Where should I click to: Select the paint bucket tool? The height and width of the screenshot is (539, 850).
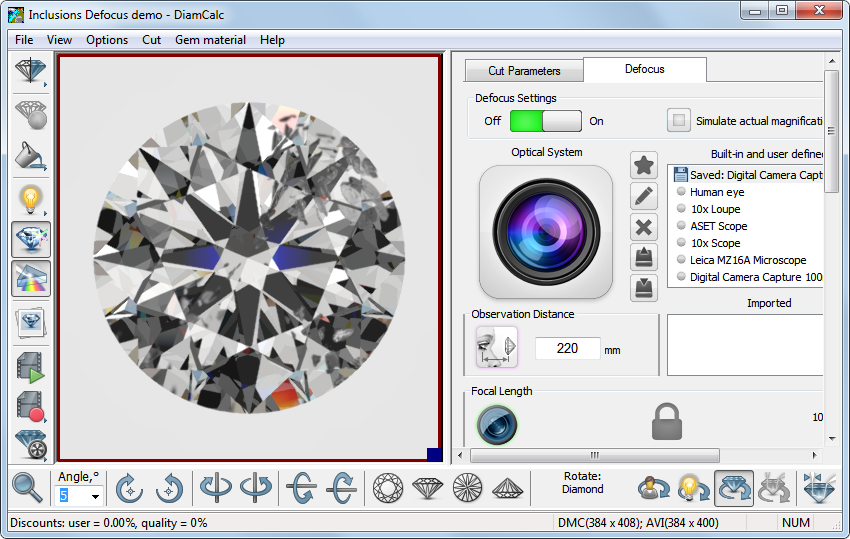pos(31,156)
